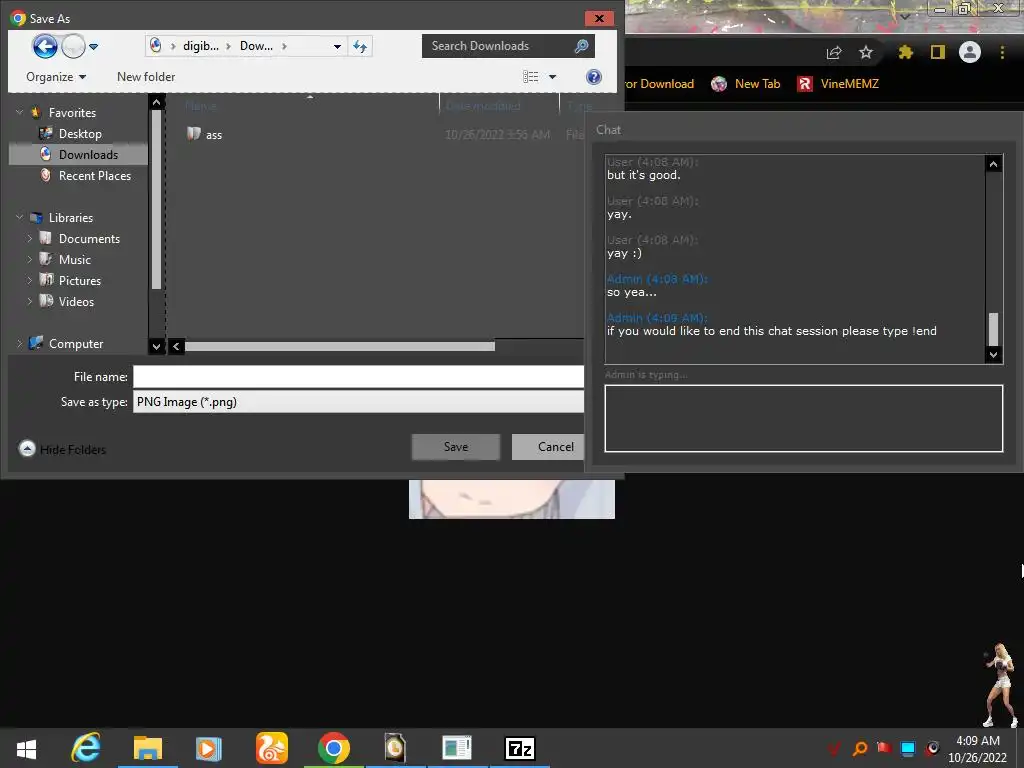Click the tray magnifier icon
Image resolution: width=1024 pixels, height=768 pixels.
pos(859,748)
